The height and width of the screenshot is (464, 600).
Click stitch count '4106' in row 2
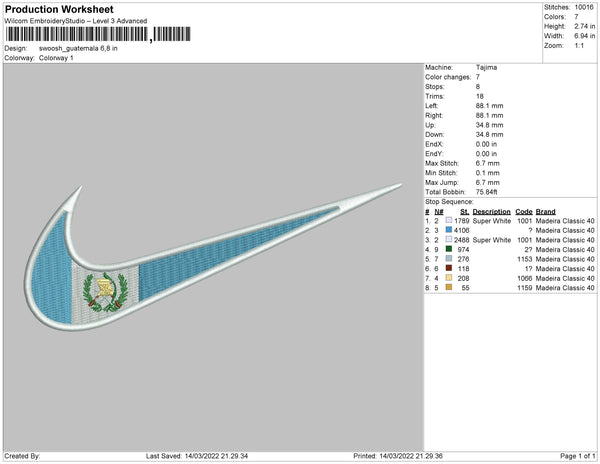click(461, 230)
